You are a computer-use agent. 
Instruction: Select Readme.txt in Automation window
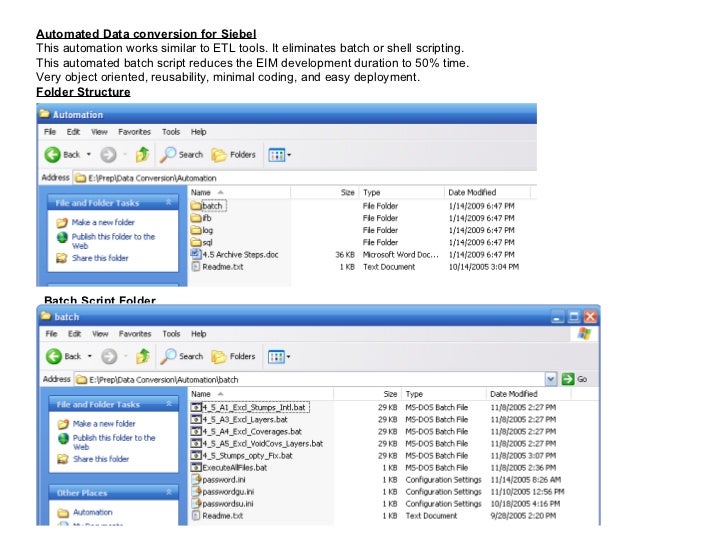point(217,266)
